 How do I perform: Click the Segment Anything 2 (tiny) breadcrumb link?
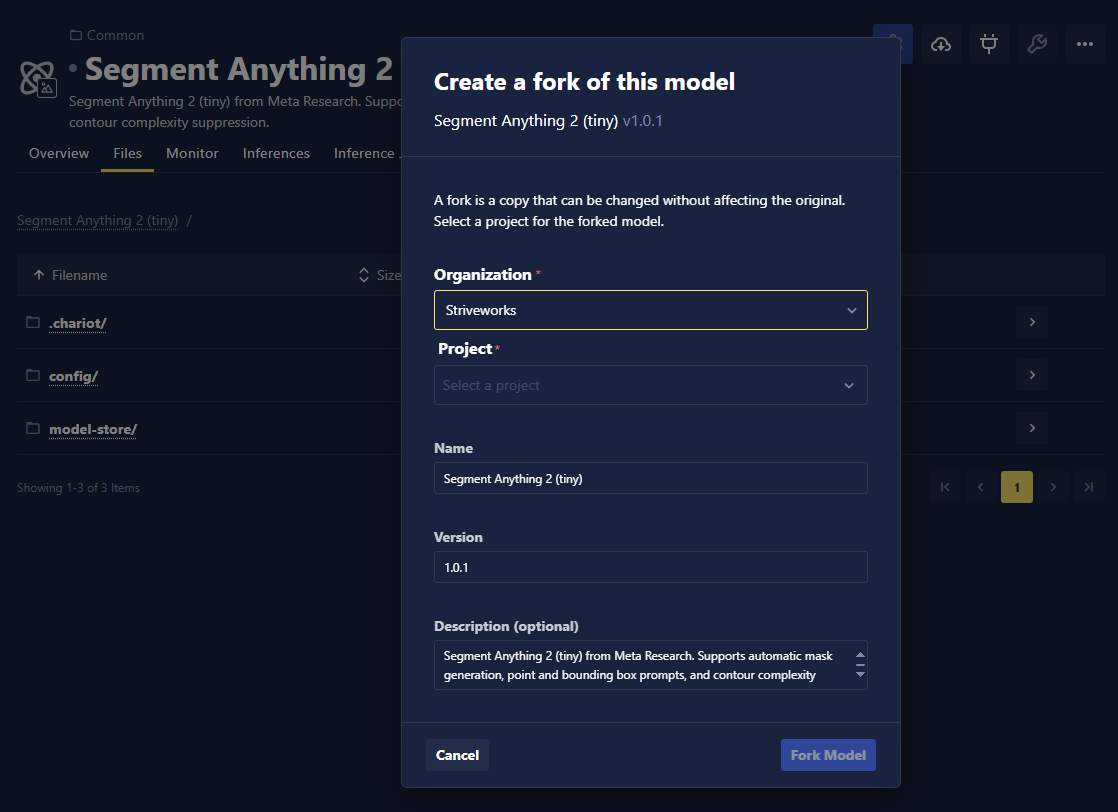coord(98,220)
